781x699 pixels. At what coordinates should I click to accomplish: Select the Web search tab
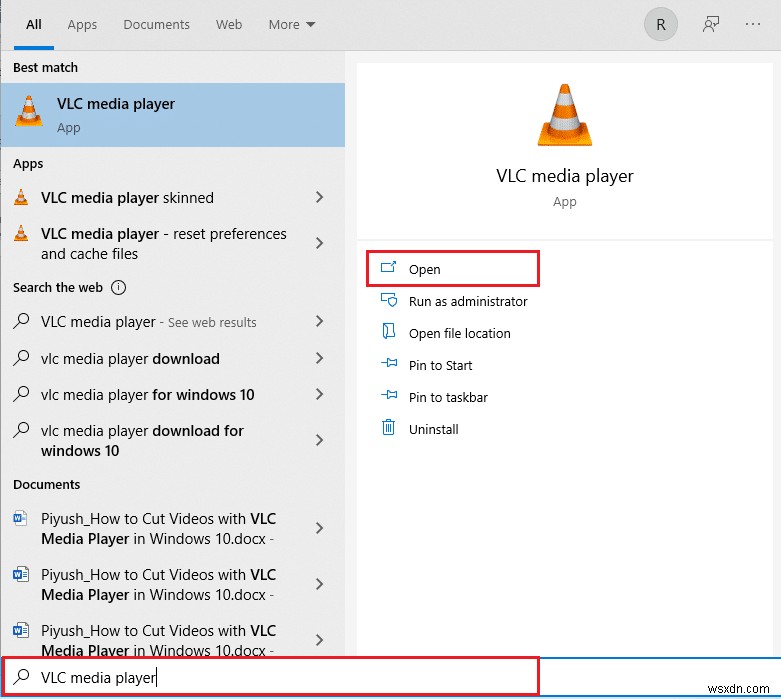tap(229, 25)
